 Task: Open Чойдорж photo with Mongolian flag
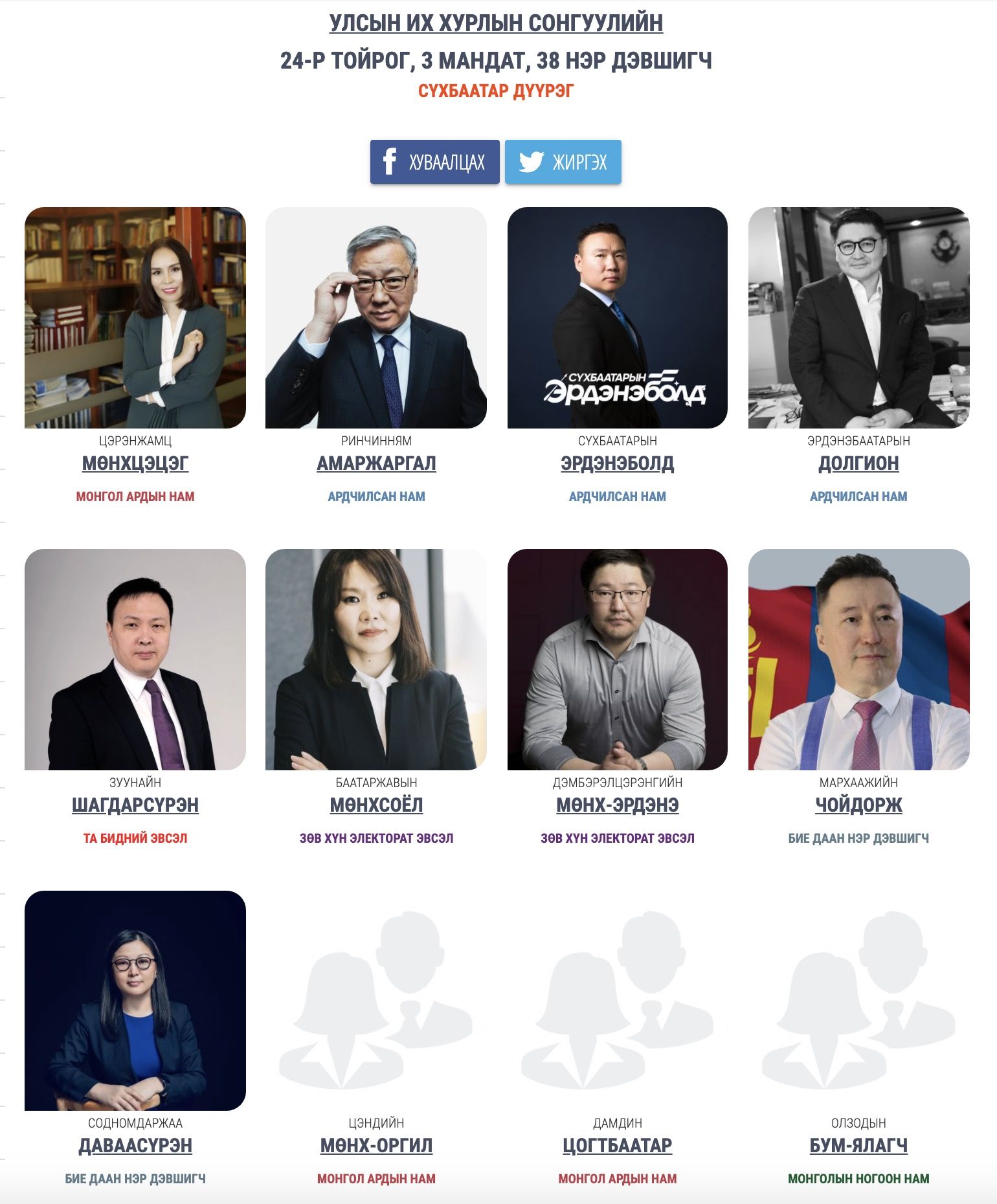859,660
